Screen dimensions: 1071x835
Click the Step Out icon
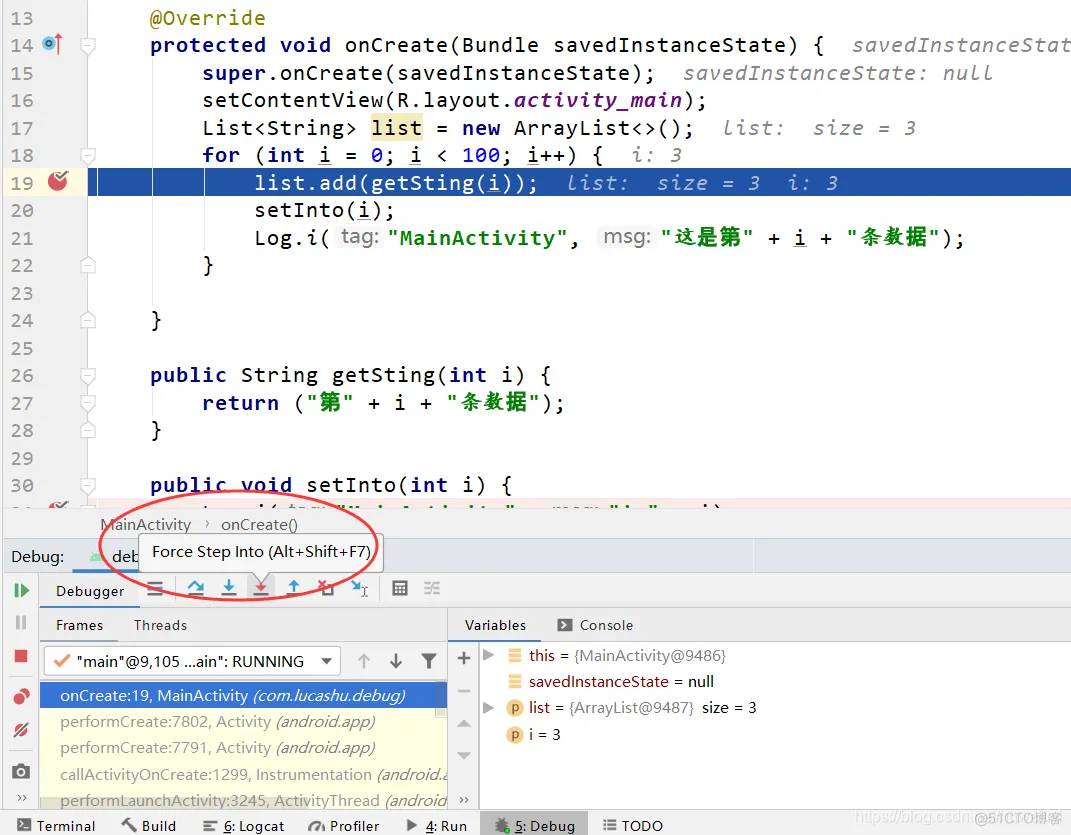click(x=293, y=587)
